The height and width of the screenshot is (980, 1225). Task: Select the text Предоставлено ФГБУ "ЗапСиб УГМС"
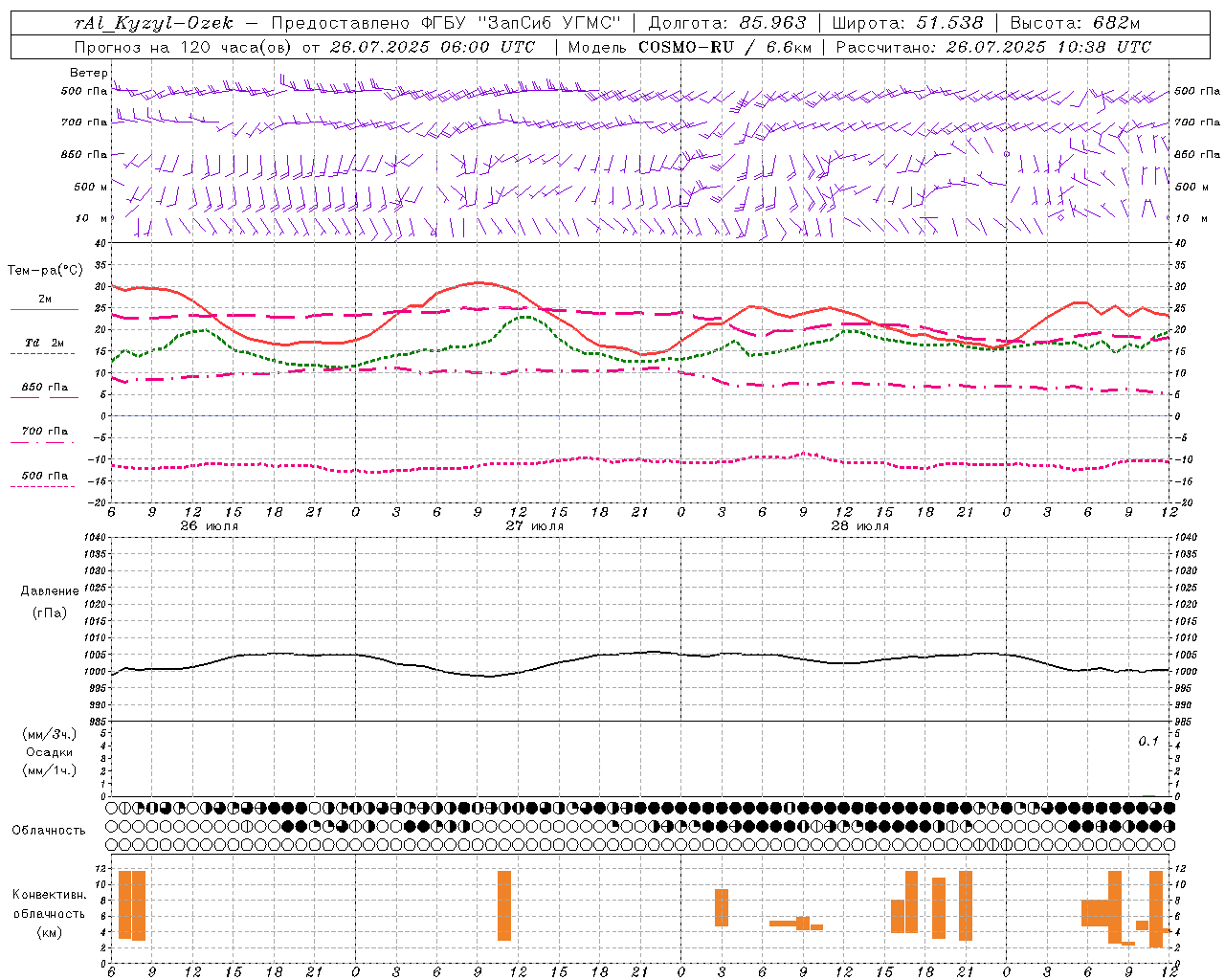click(x=446, y=23)
